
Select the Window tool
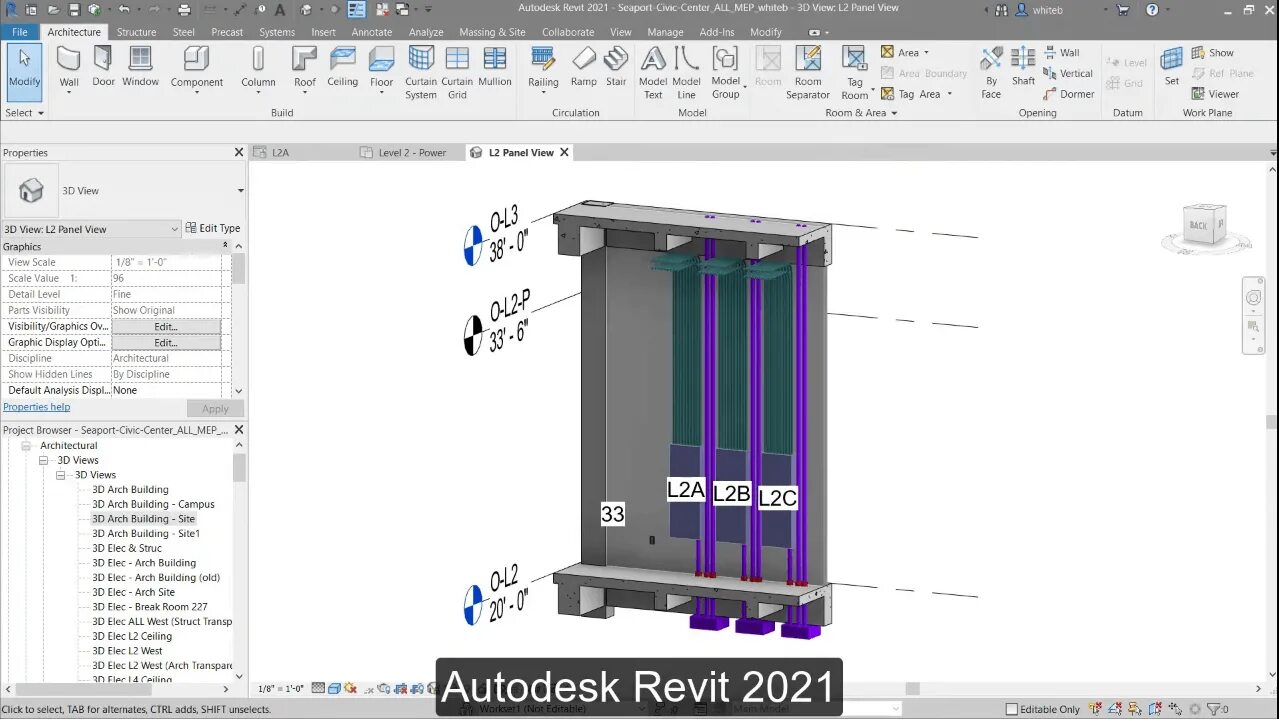click(141, 66)
